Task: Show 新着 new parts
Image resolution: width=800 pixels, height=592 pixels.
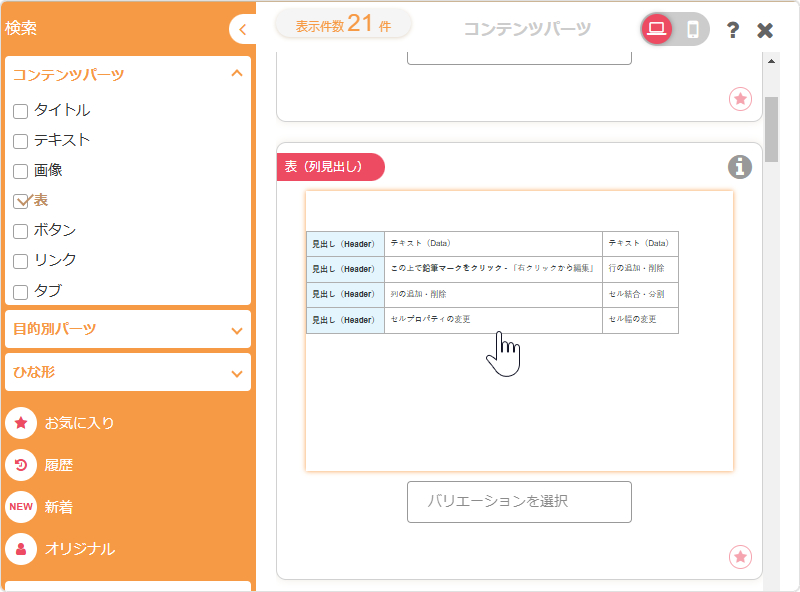Action: click(60, 507)
